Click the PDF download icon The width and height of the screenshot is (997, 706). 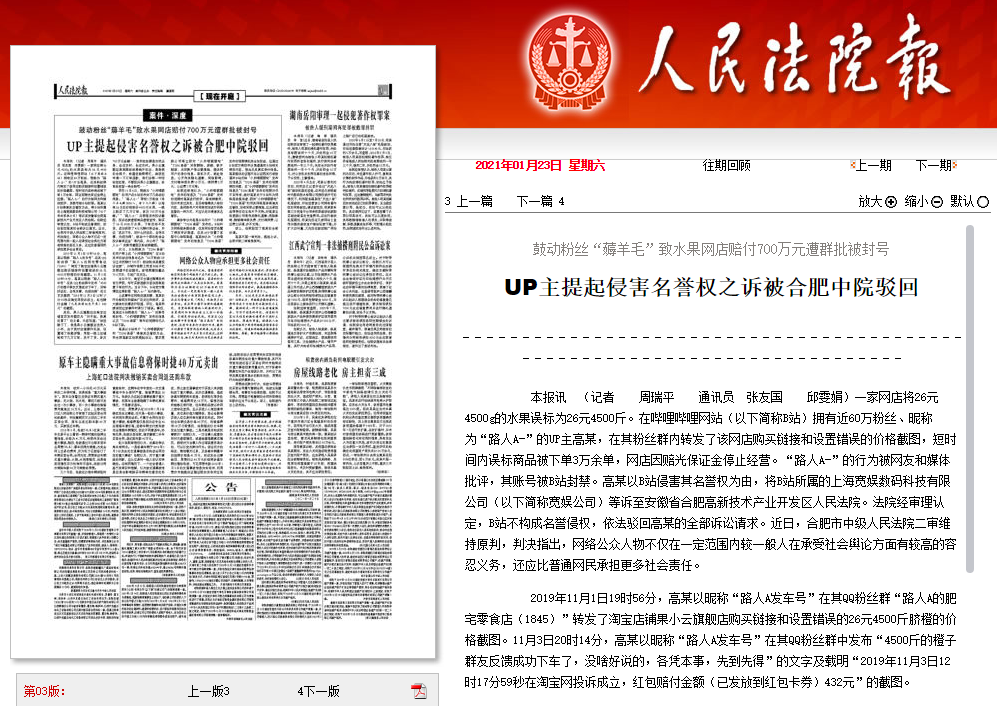pos(419,691)
